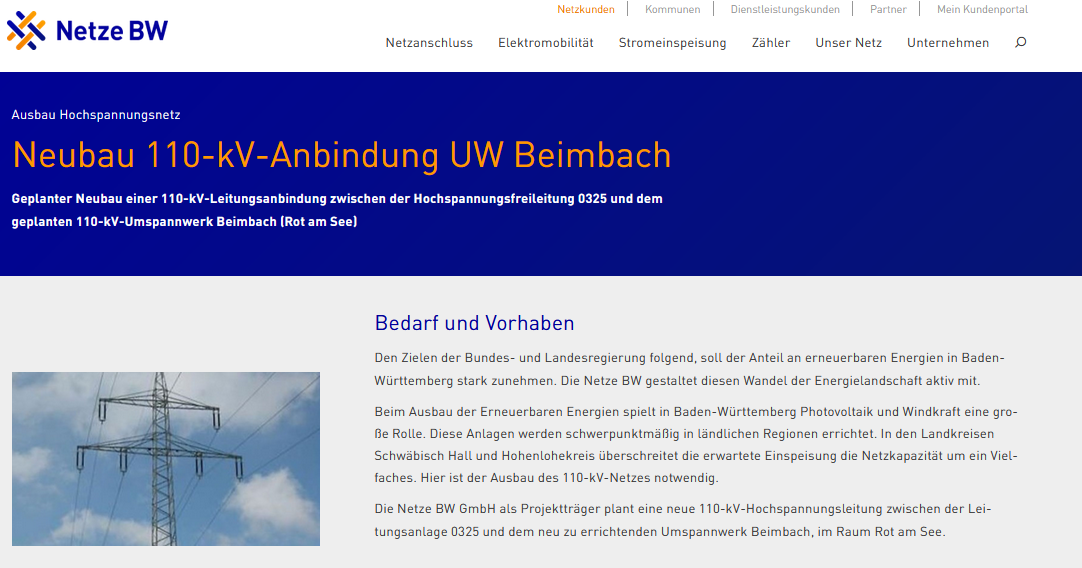Image resolution: width=1082 pixels, height=568 pixels.
Task: Click the paragraph beginning "Beim Ausbau der Erneuerbaren"
Action: pos(696,444)
